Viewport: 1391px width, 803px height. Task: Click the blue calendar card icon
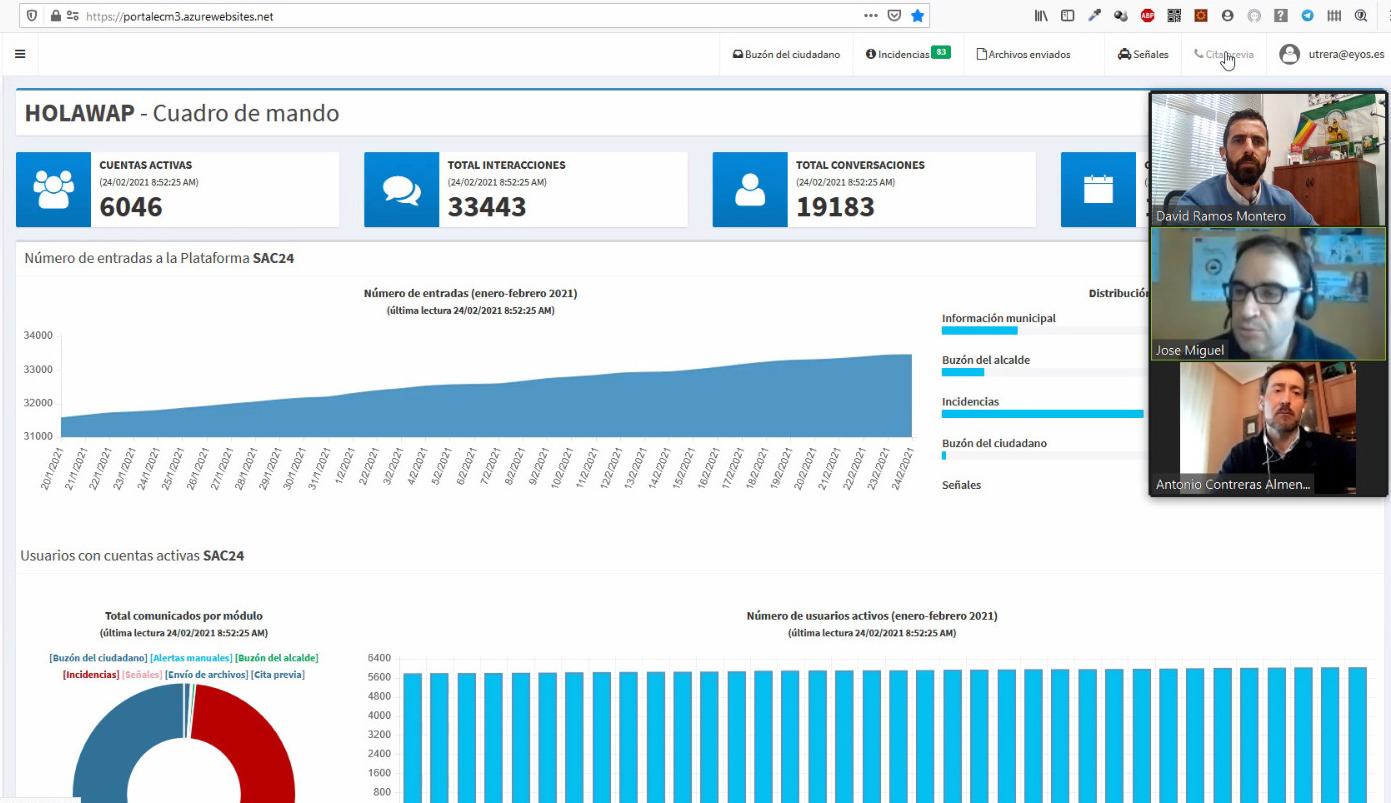tap(1098, 190)
